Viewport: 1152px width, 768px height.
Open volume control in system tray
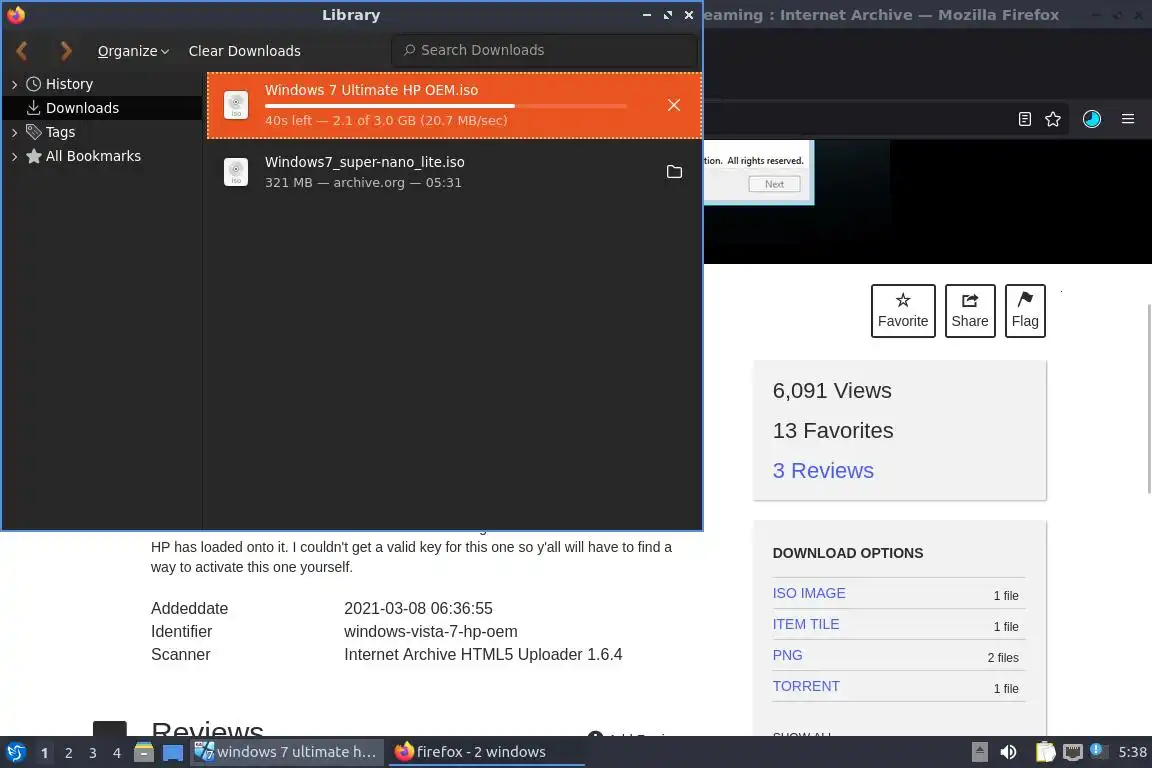(x=1009, y=752)
